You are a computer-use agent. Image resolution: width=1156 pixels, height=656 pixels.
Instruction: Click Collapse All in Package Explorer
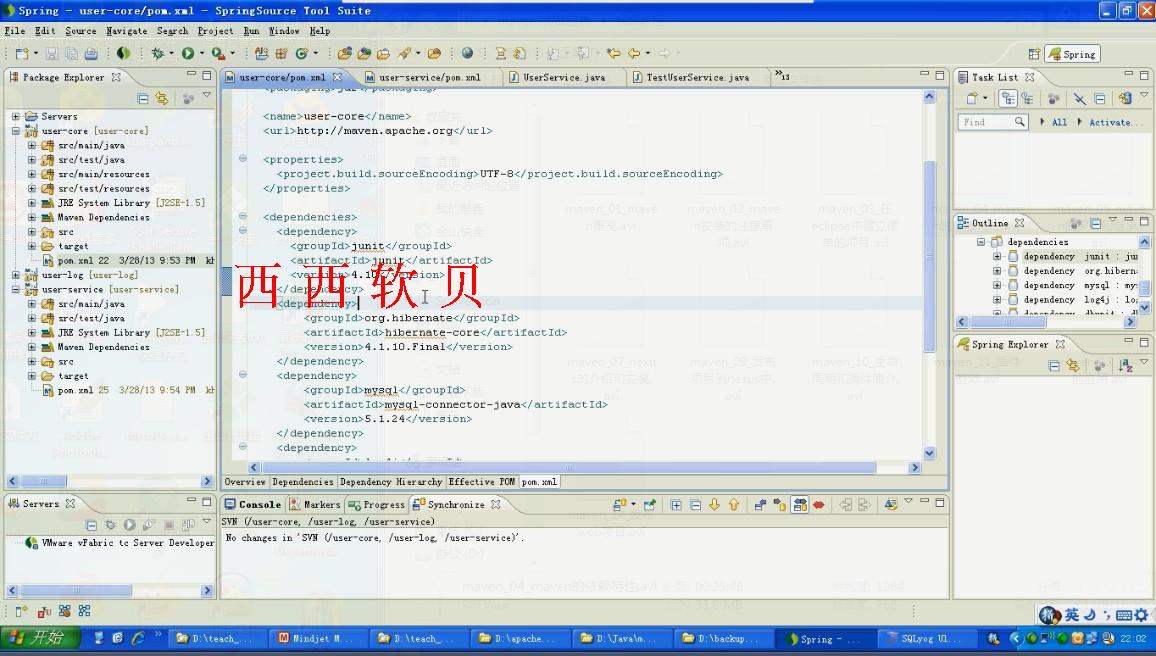(143, 98)
